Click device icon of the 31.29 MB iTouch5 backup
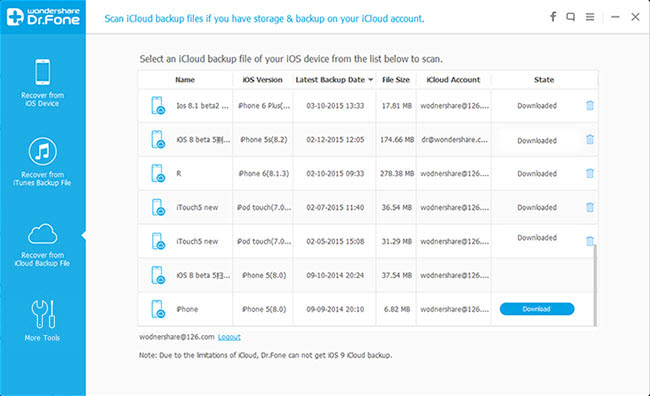Image resolution: width=650 pixels, height=396 pixels. [x=158, y=241]
